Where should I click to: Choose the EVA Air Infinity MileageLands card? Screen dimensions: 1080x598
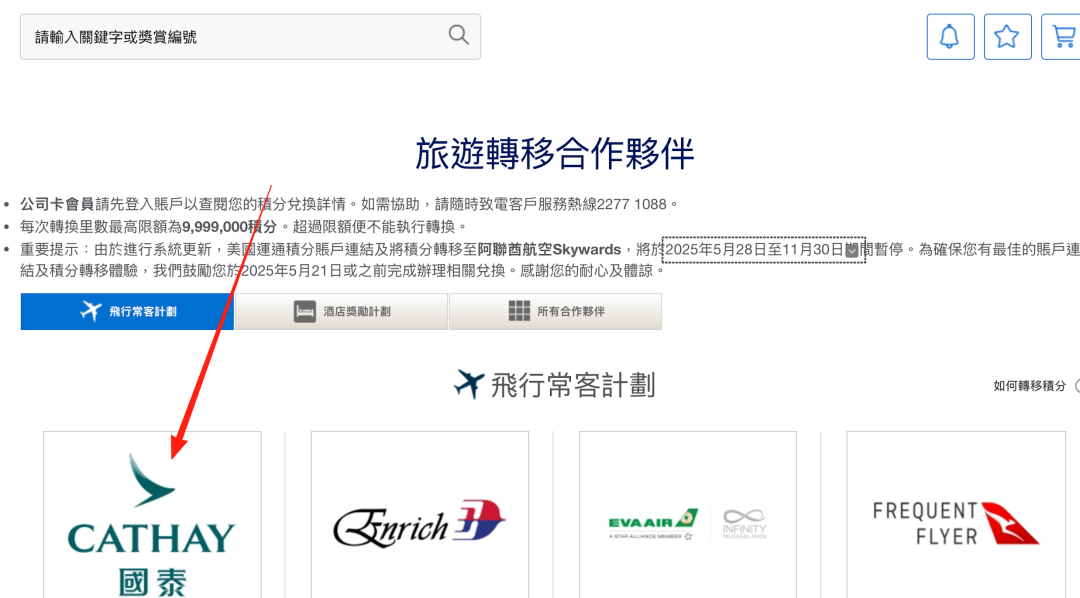(688, 515)
